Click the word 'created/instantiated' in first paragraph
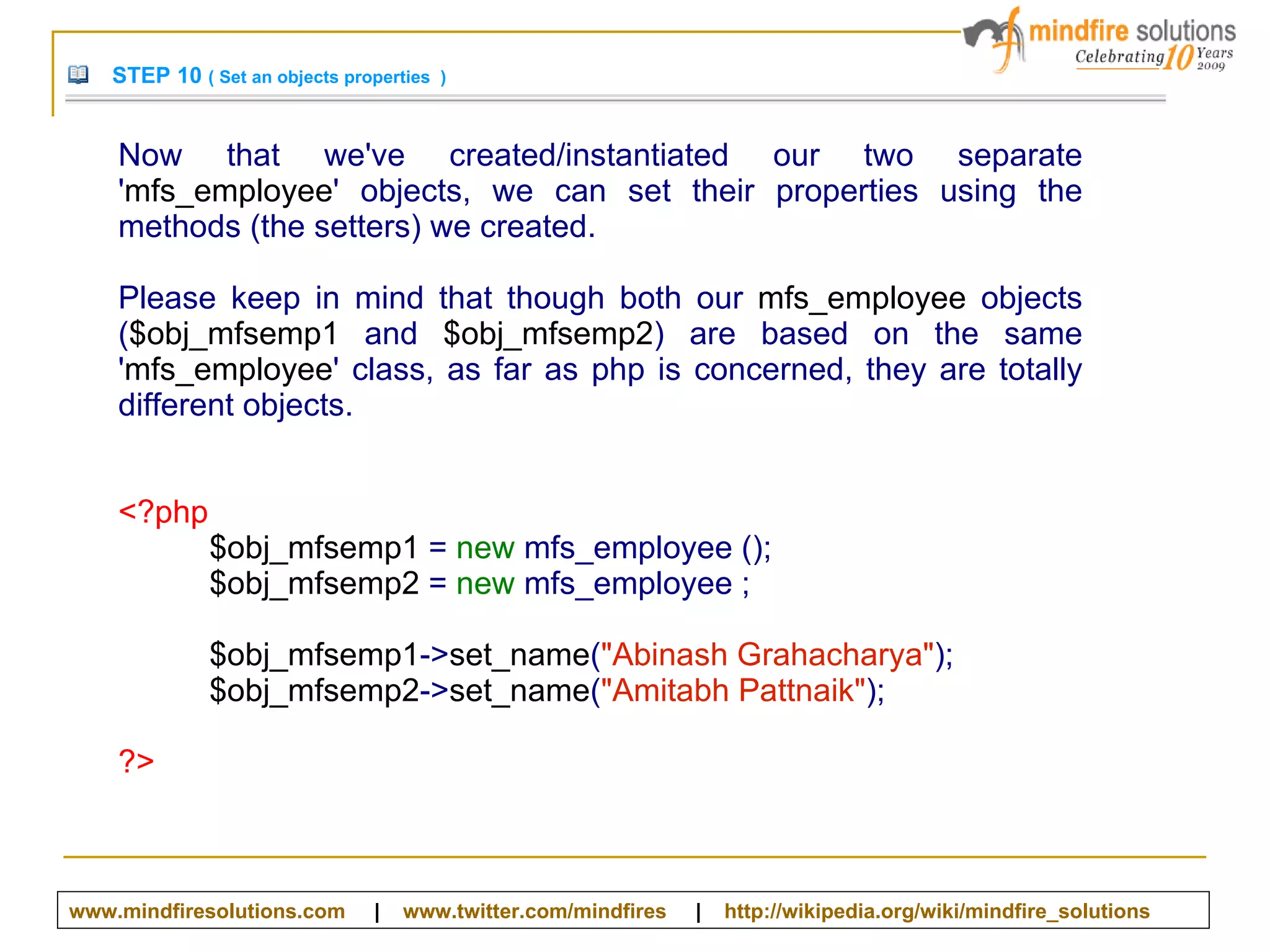Screen dimensions: 1270x952 point(589,155)
